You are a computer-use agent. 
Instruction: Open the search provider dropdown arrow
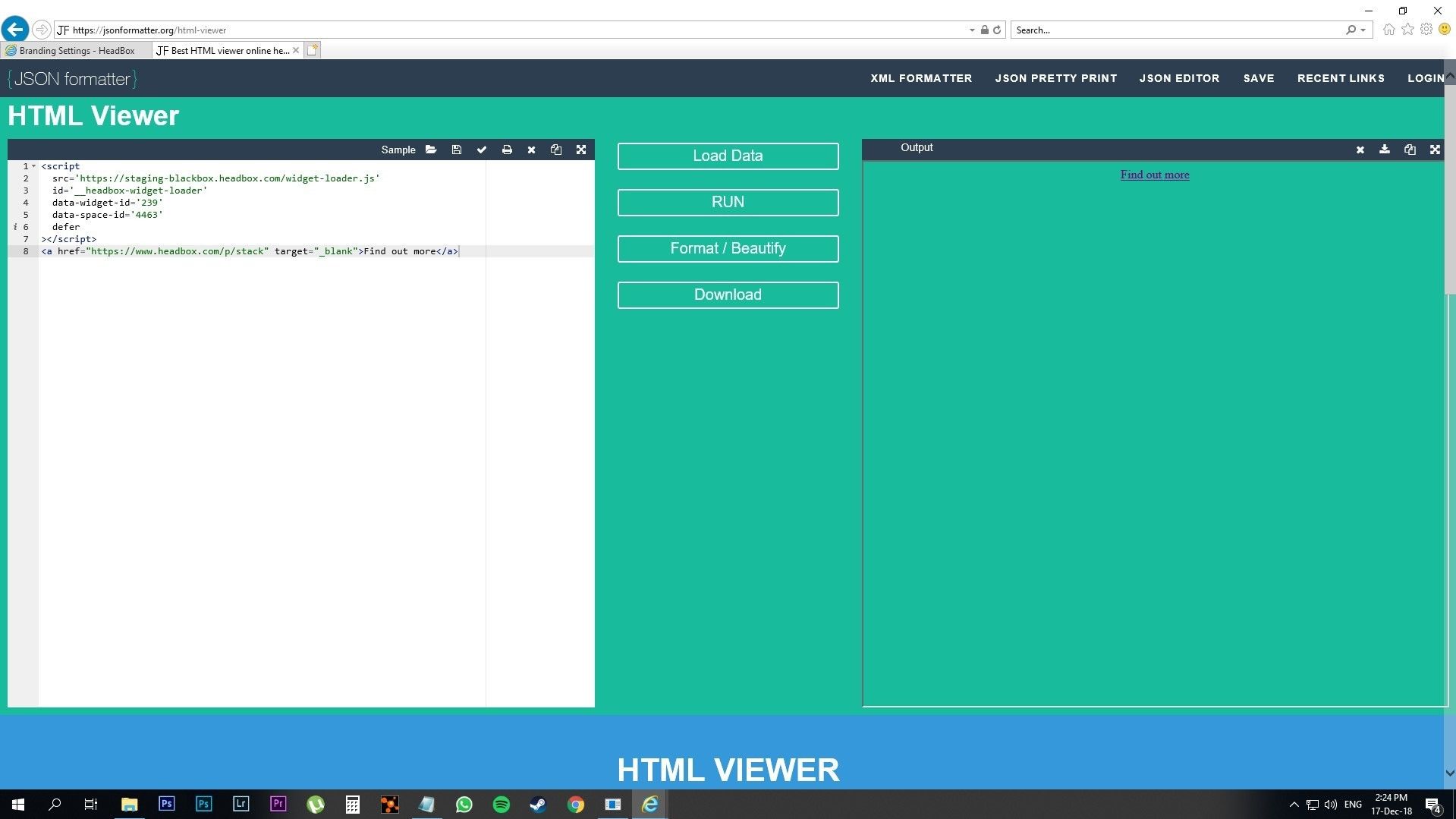point(1363,30)
